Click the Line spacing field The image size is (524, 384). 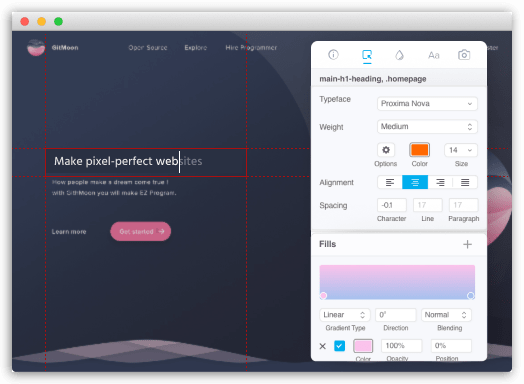[428, 205]
